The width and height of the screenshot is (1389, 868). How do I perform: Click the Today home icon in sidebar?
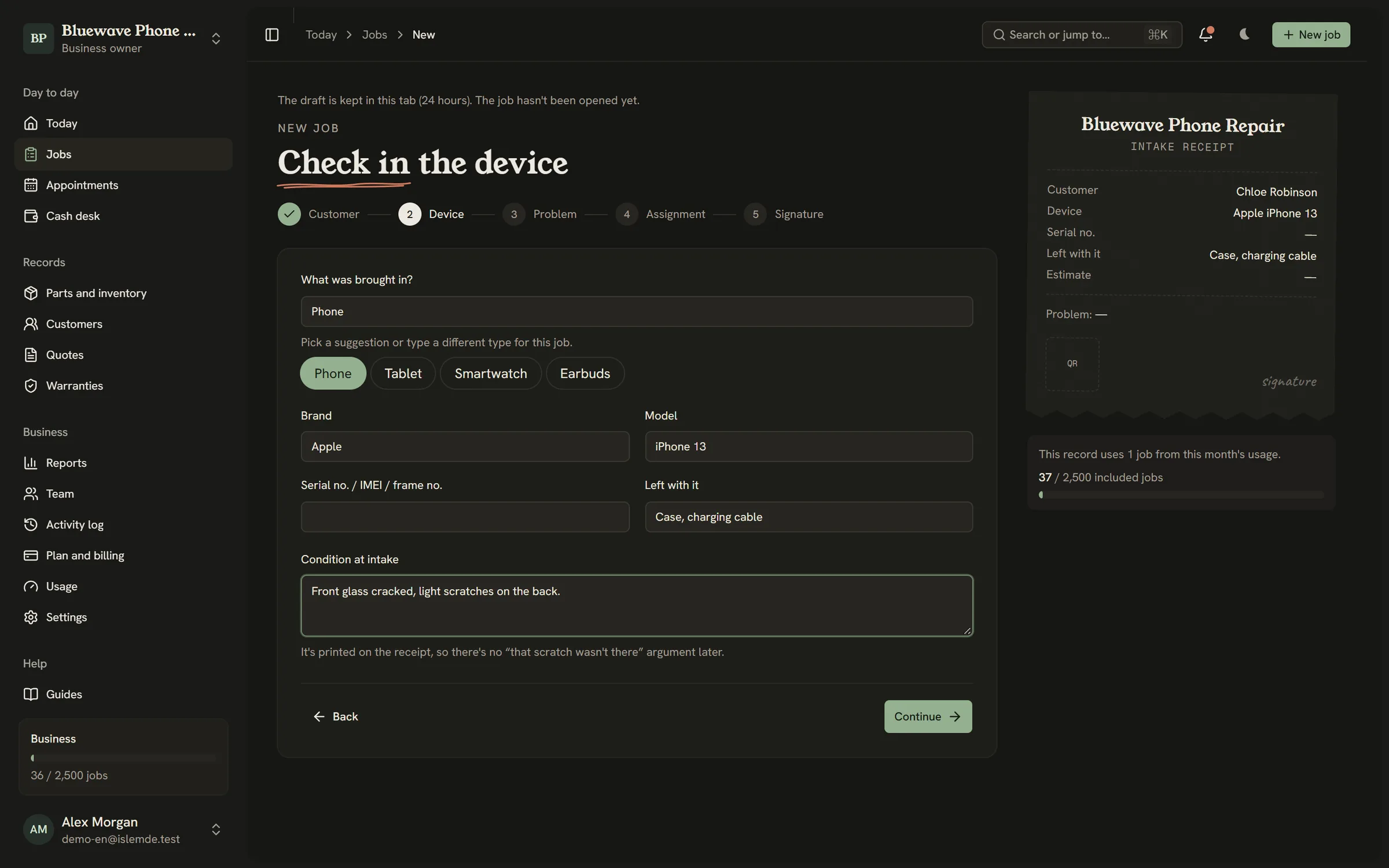(31, 123)
